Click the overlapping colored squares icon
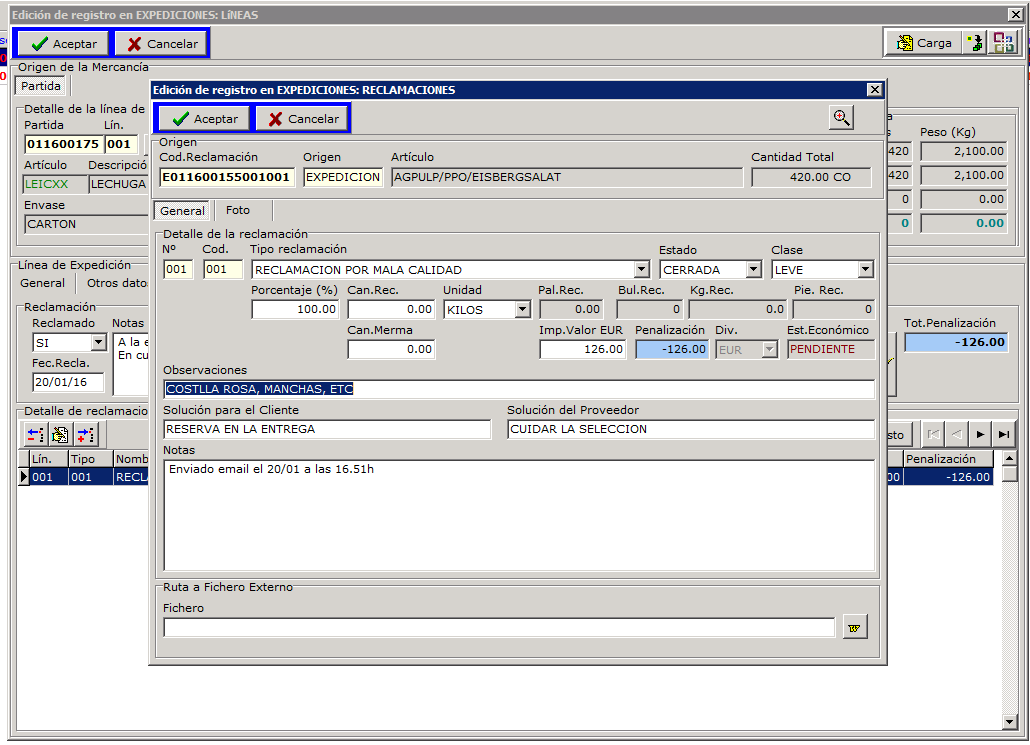Image resolution: width=1030 pixels, height=745 pixels. (x=1003, y=43)
